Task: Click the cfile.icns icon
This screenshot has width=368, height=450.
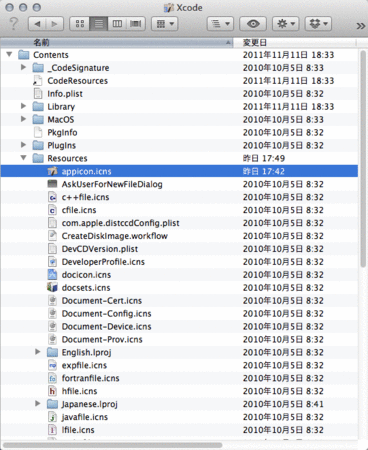Action: (52, 210)
